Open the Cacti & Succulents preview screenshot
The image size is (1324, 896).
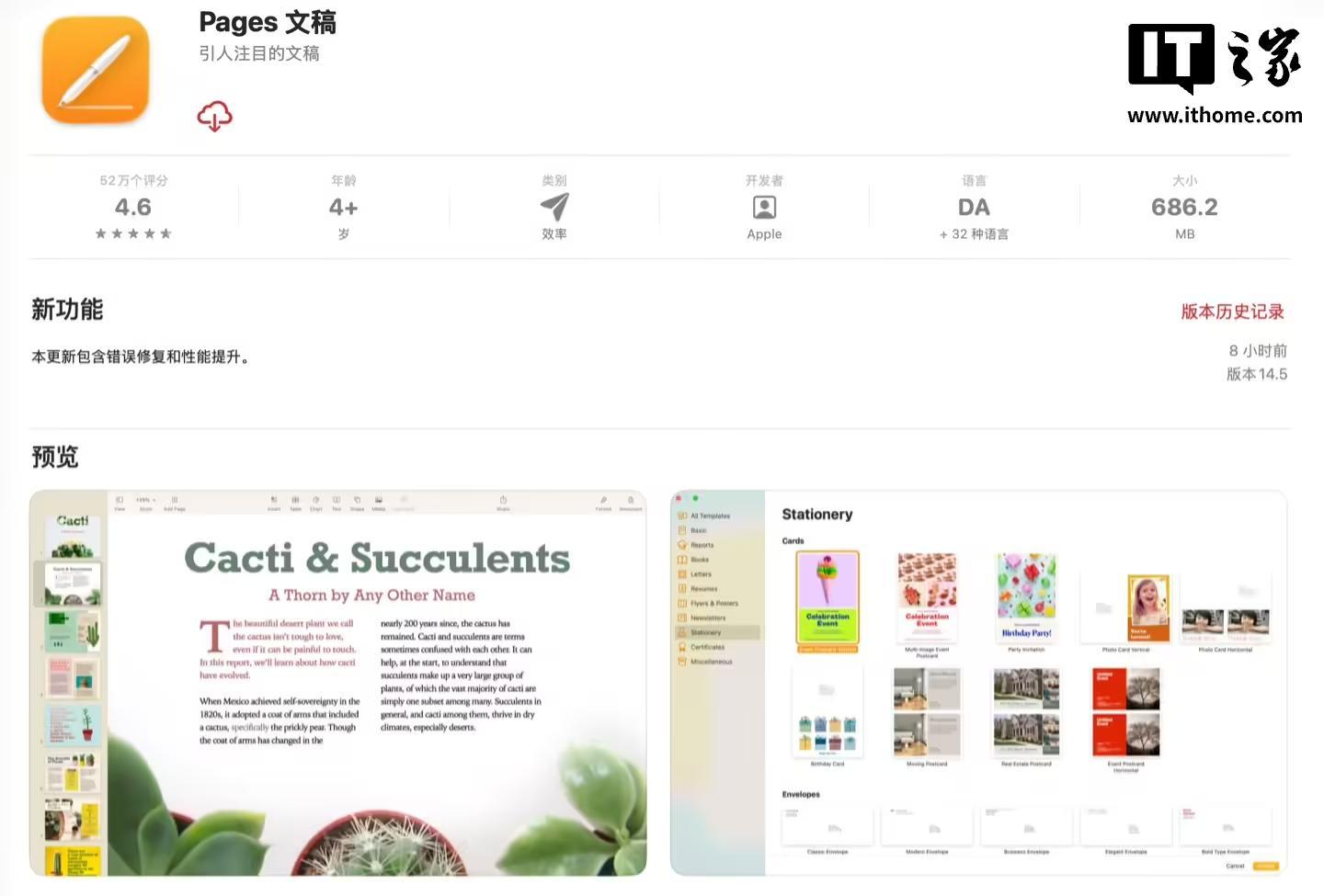click(338, 683)
